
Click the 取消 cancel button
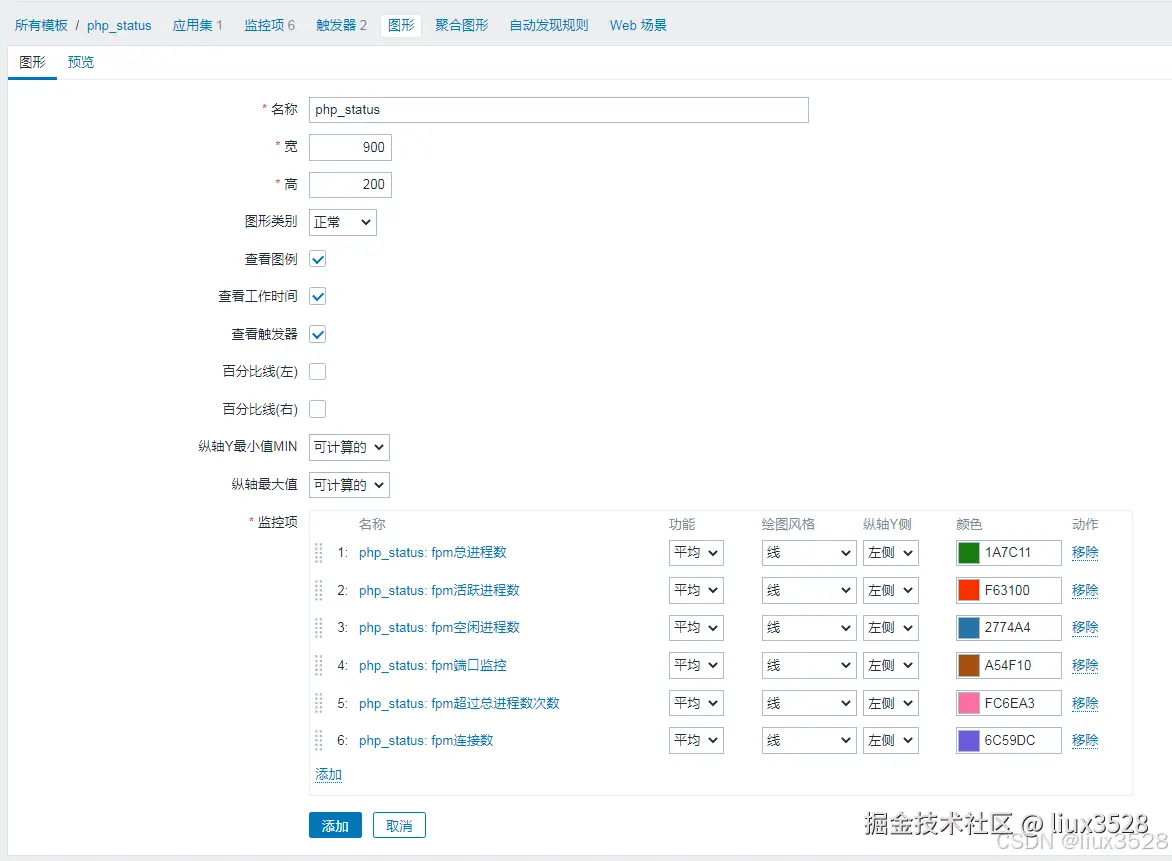[x=398, y=825]
